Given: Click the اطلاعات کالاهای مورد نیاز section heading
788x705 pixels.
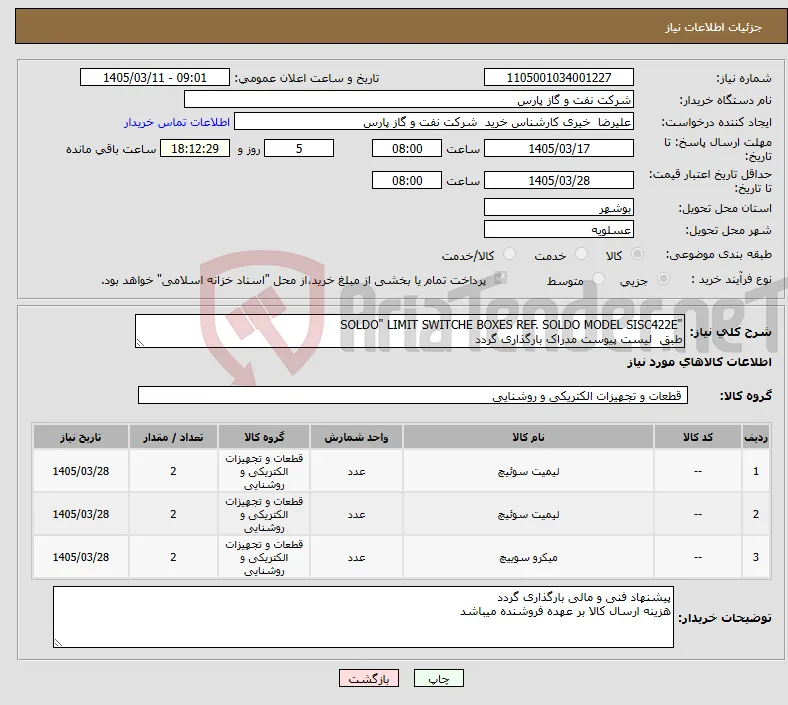Looking at the screenshot, I should coord(699,362).
